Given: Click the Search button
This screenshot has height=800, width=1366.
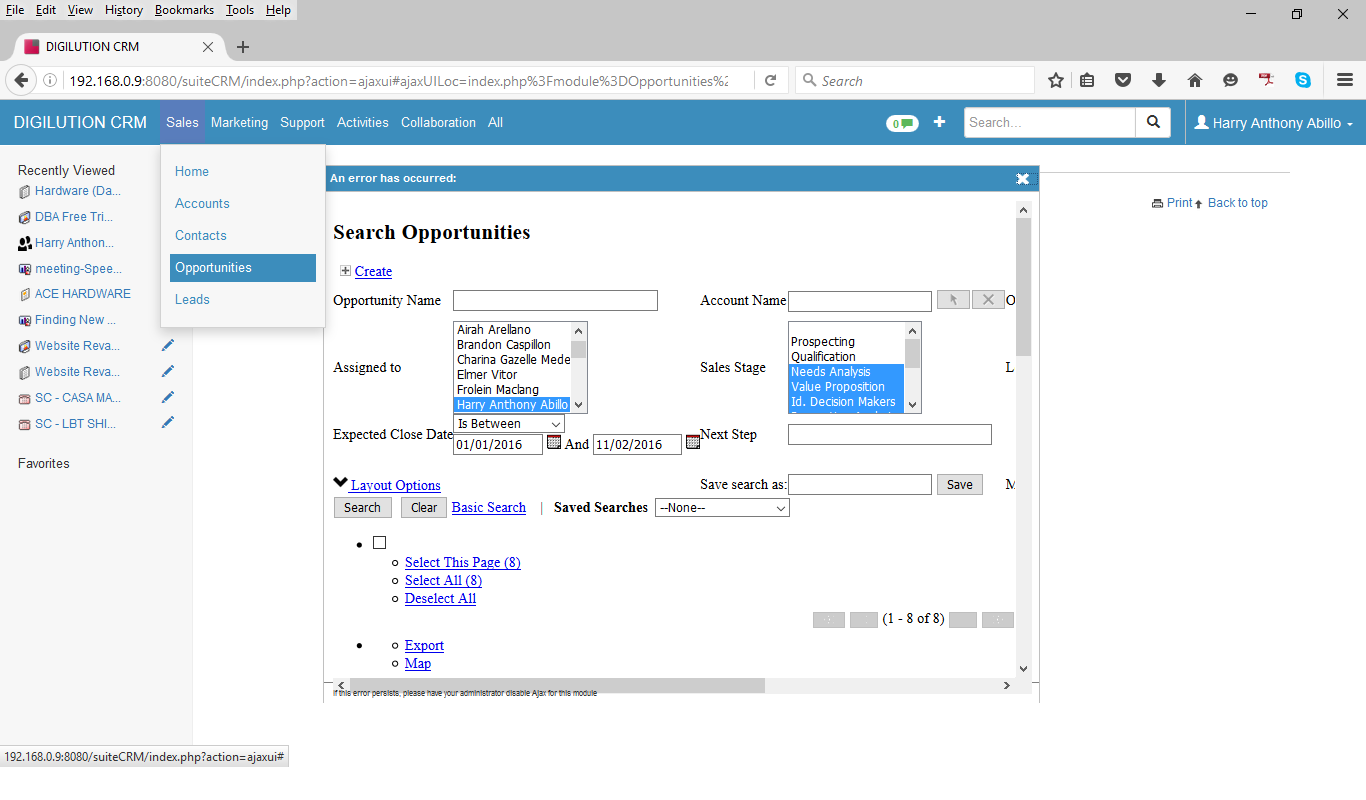Looking at the screenshot, I should point(362,507).
